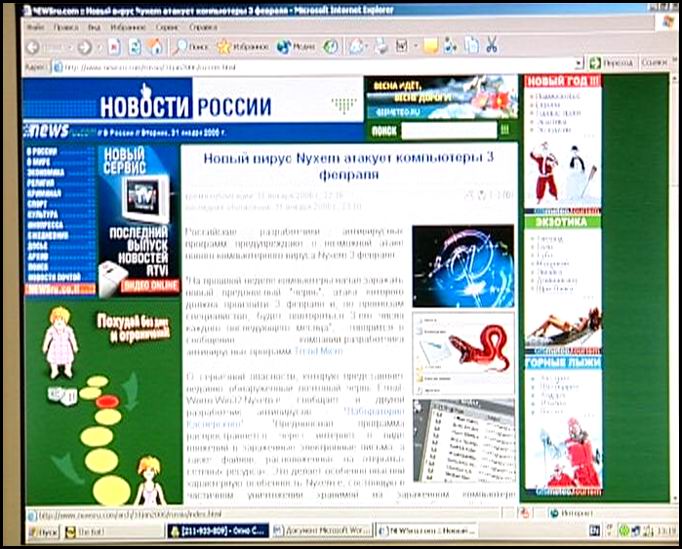Open the Религия sidebar section
The width and height of the screenshot is (682, 549).
[x=41, y=183]
